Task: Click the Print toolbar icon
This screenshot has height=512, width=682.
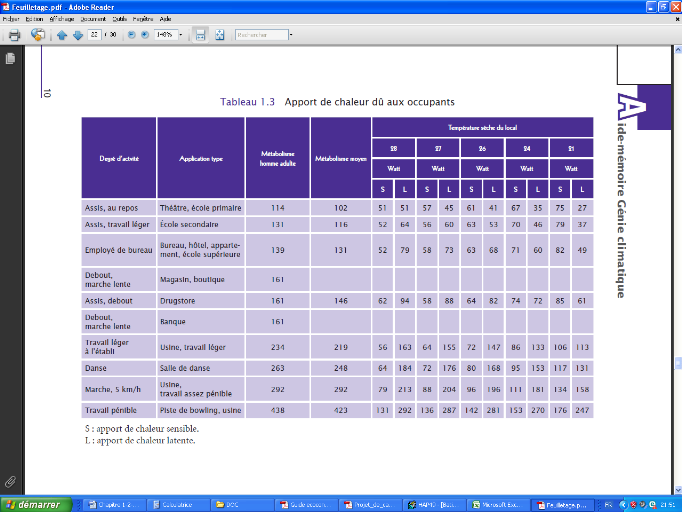Action: pyautogui.click(x=14, y=35)
